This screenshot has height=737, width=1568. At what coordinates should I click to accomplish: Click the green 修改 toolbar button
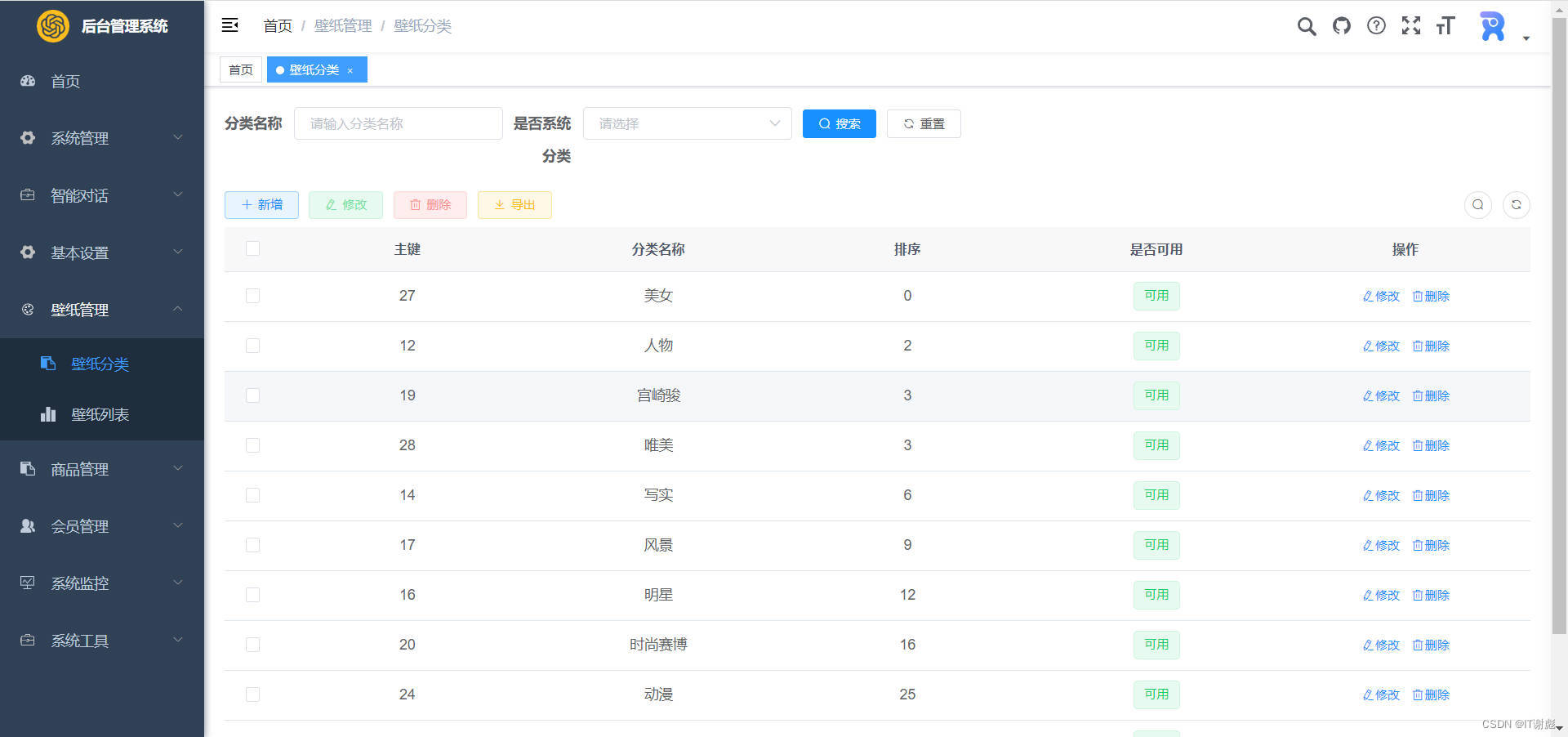point(345,204)
